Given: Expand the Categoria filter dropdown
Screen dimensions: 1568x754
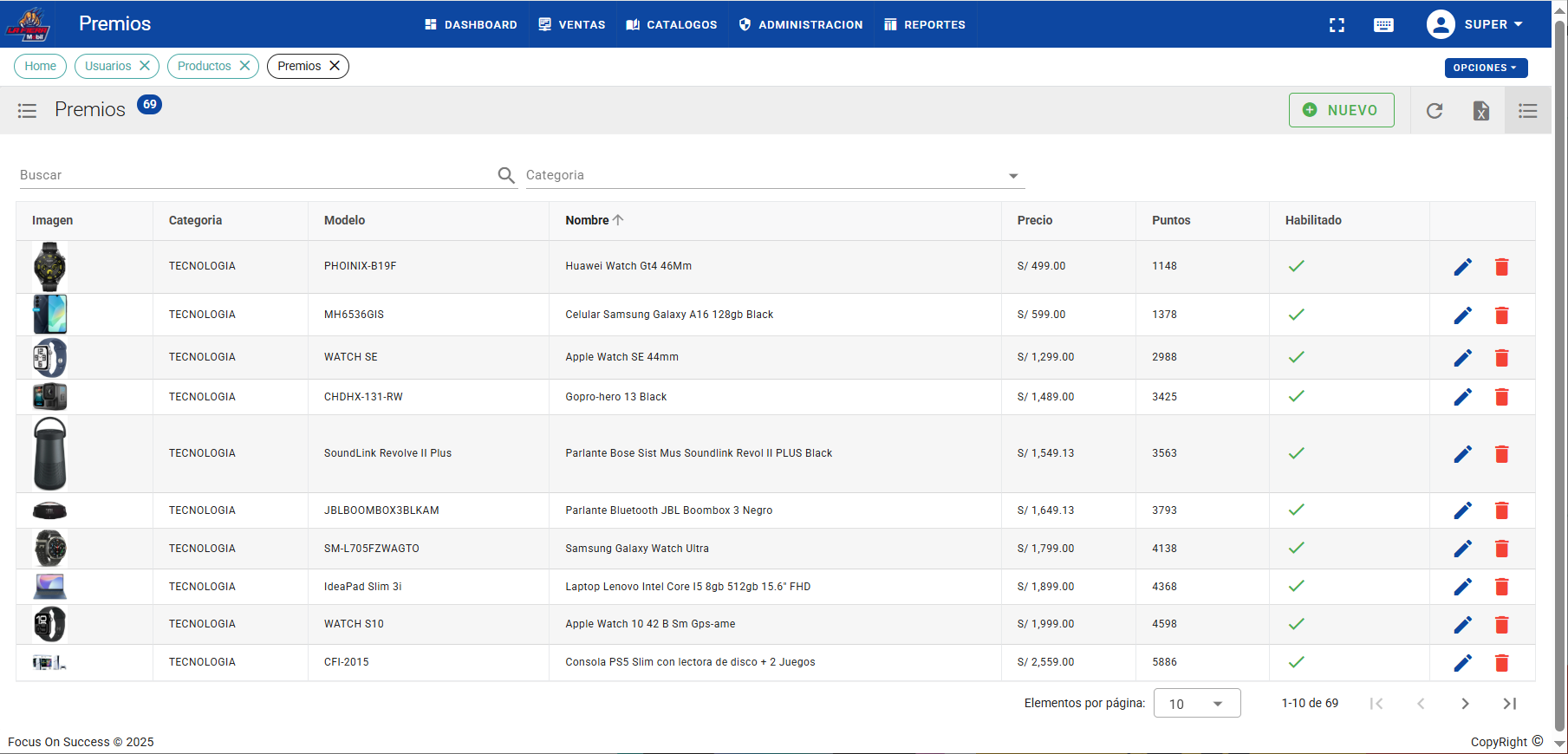Looking at the screenshot, I should (1012, 176).
